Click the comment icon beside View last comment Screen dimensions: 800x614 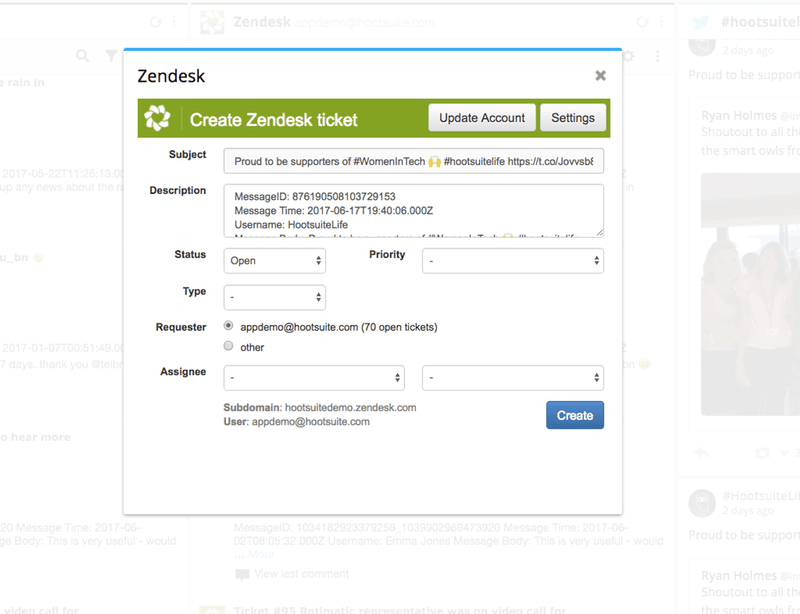[240, 574]
